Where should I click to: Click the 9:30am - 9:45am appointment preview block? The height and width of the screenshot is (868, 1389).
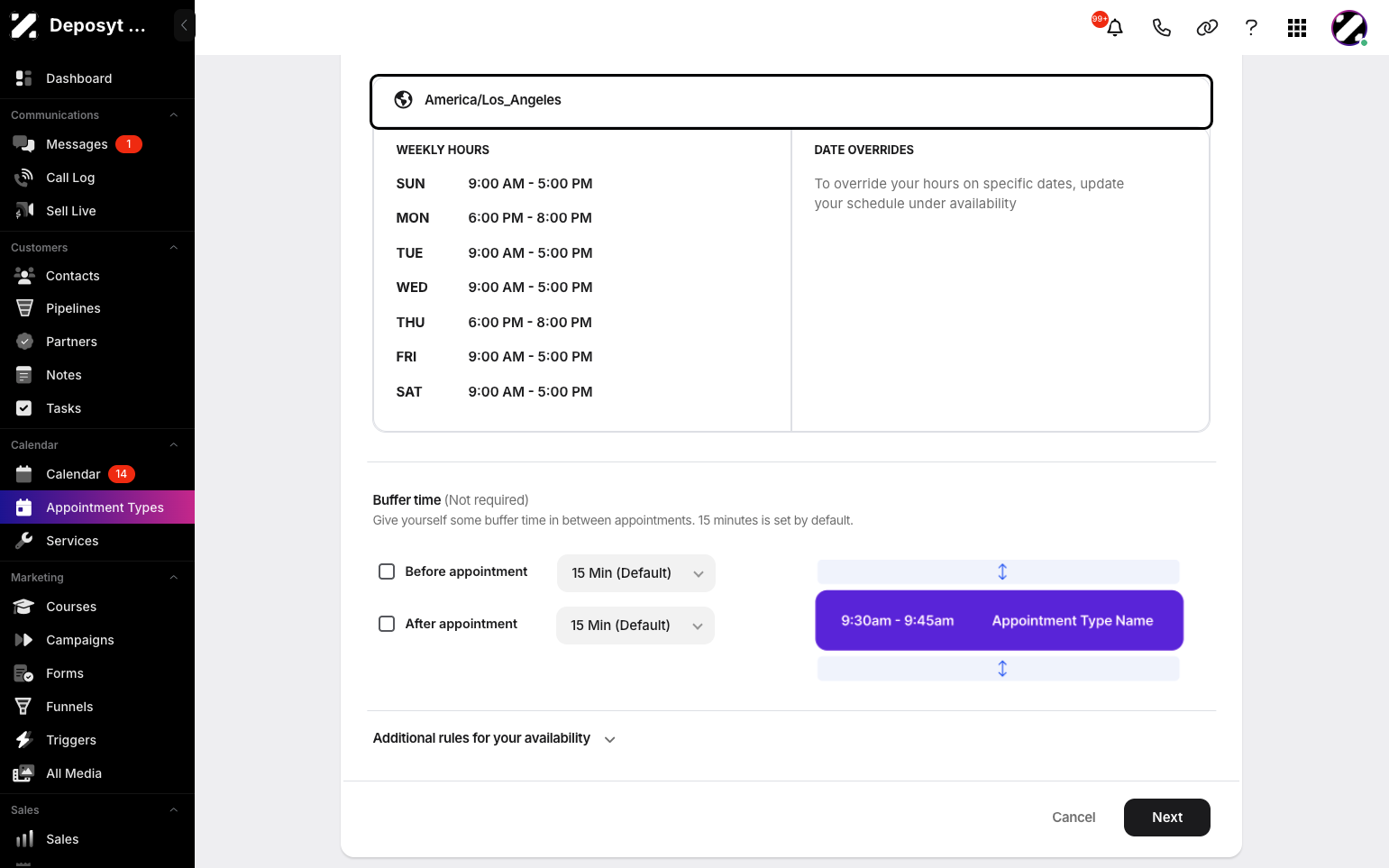tap(1000, 620)
